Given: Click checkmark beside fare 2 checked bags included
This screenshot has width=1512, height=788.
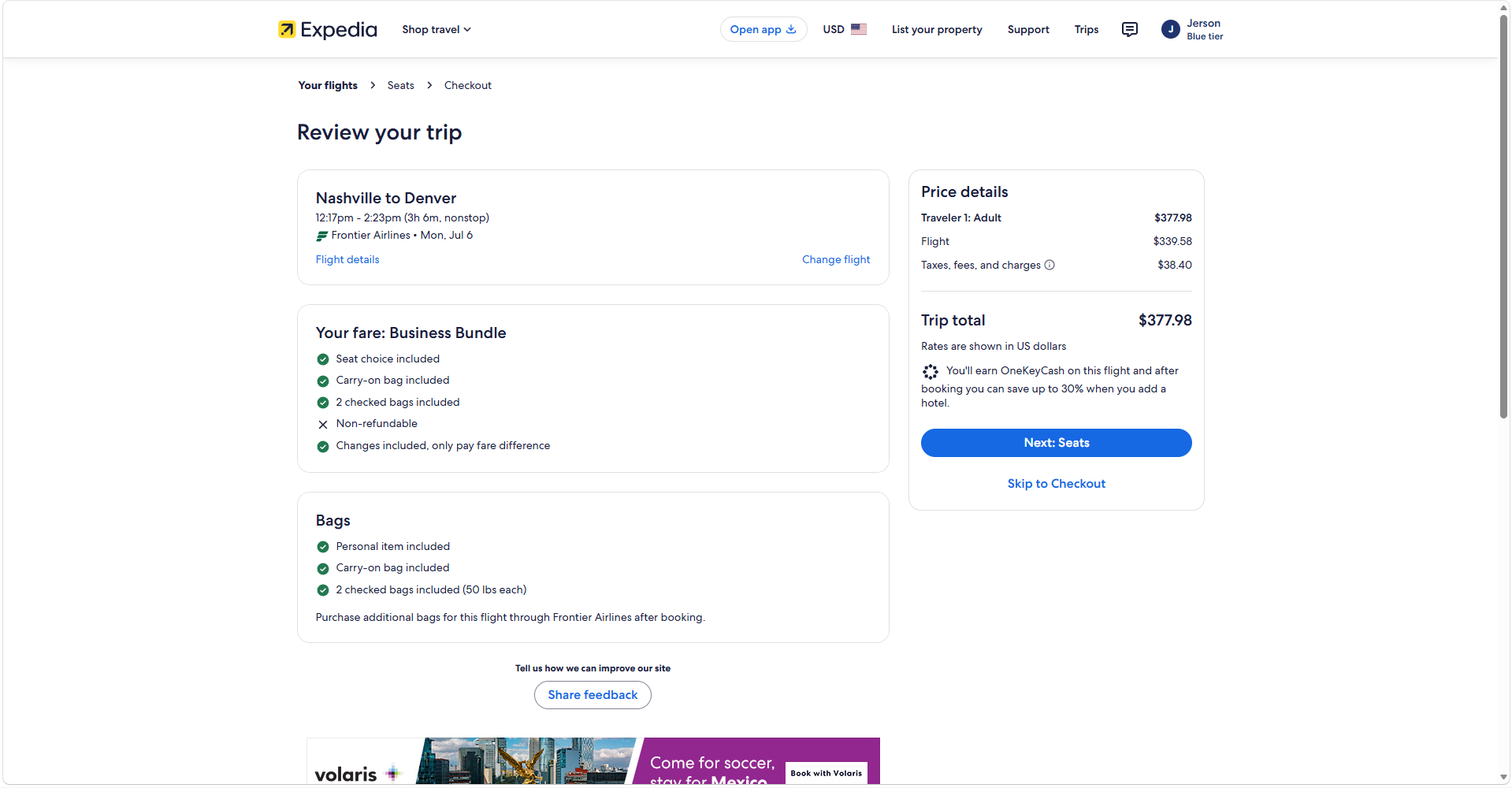Looking at the screenshot, I should coord(323,403).
